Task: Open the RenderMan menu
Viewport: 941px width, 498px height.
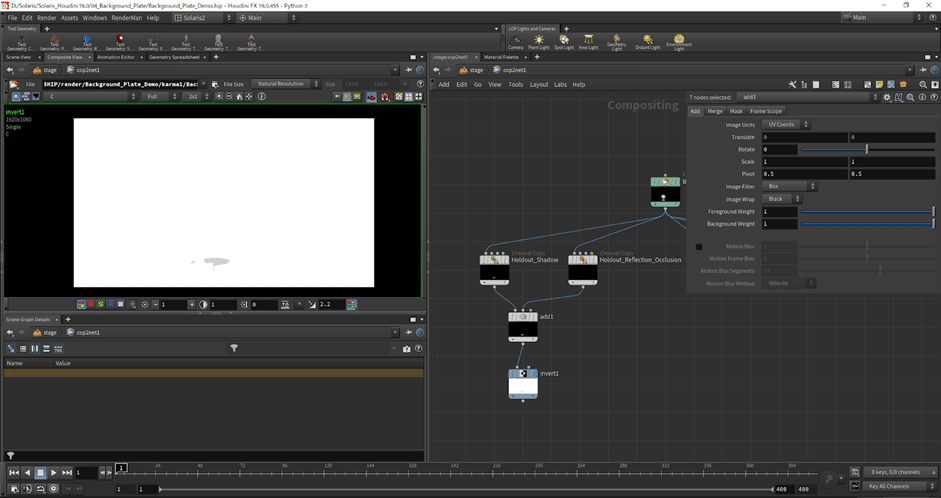Action: pos(127,17)
